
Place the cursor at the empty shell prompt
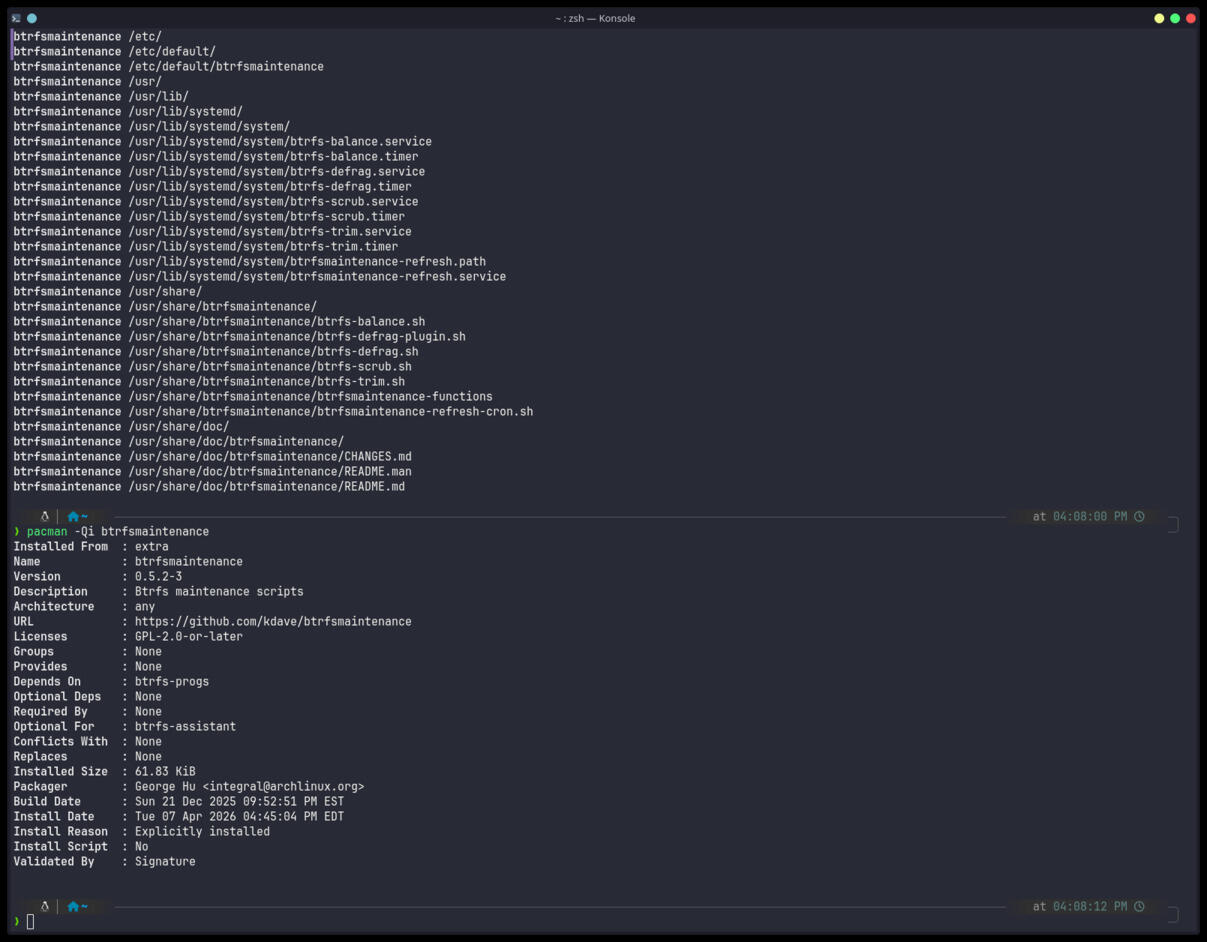pyautogui.click(x=31, y=922)
